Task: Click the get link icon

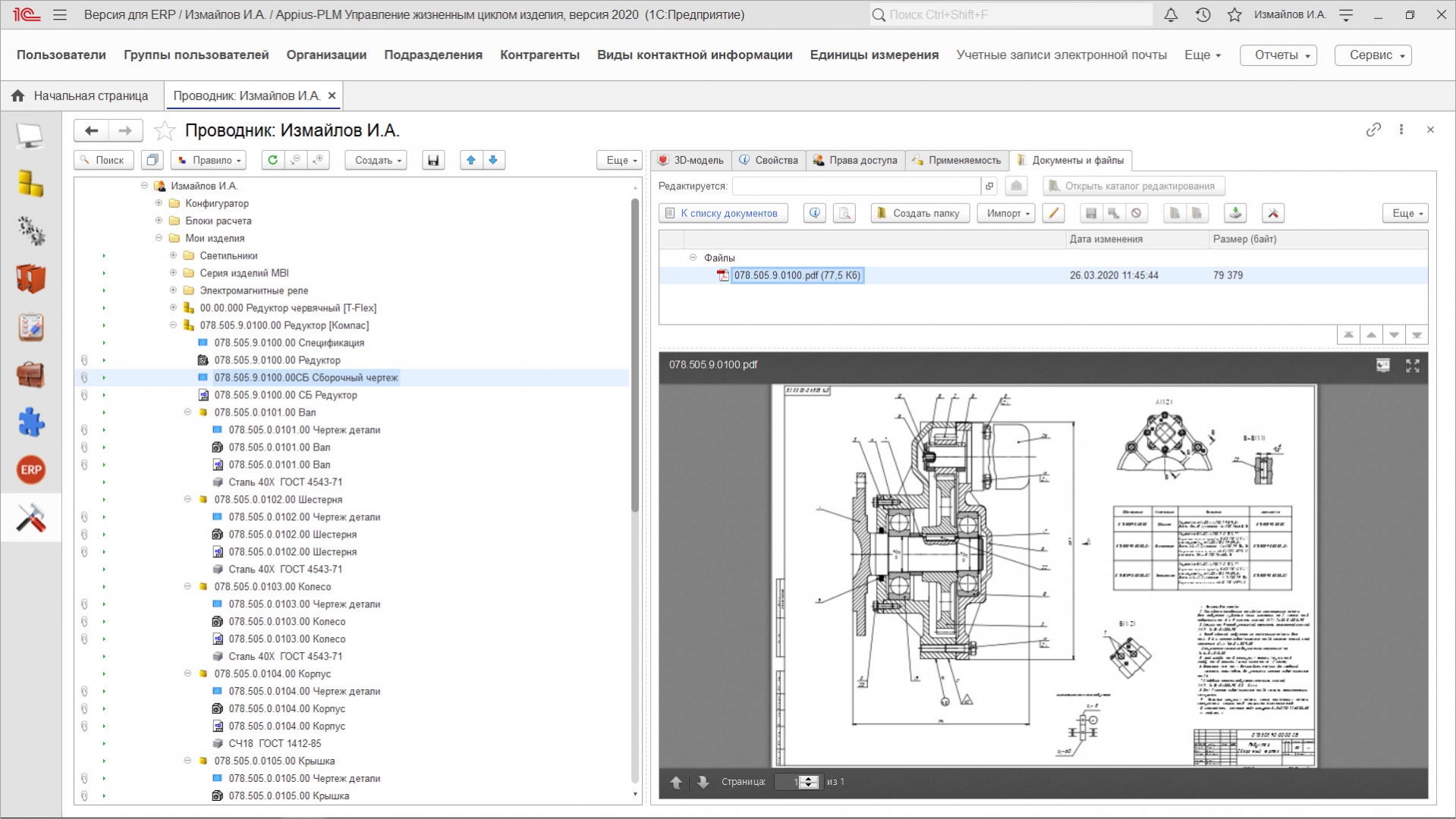Action: 1373,130
